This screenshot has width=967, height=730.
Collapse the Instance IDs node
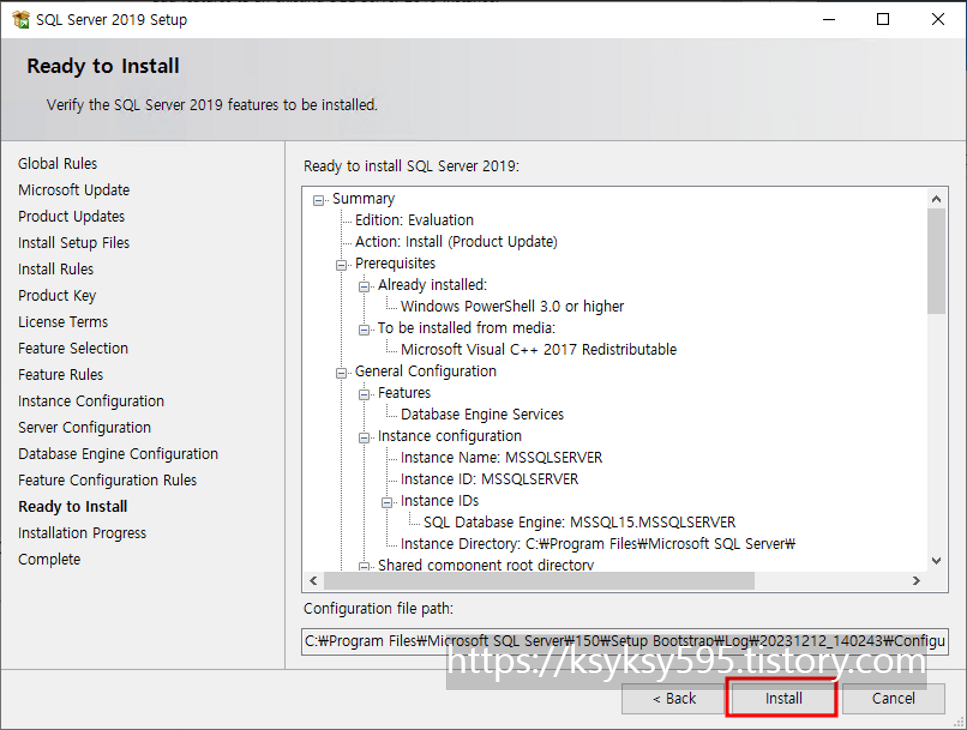pos(387,502)
